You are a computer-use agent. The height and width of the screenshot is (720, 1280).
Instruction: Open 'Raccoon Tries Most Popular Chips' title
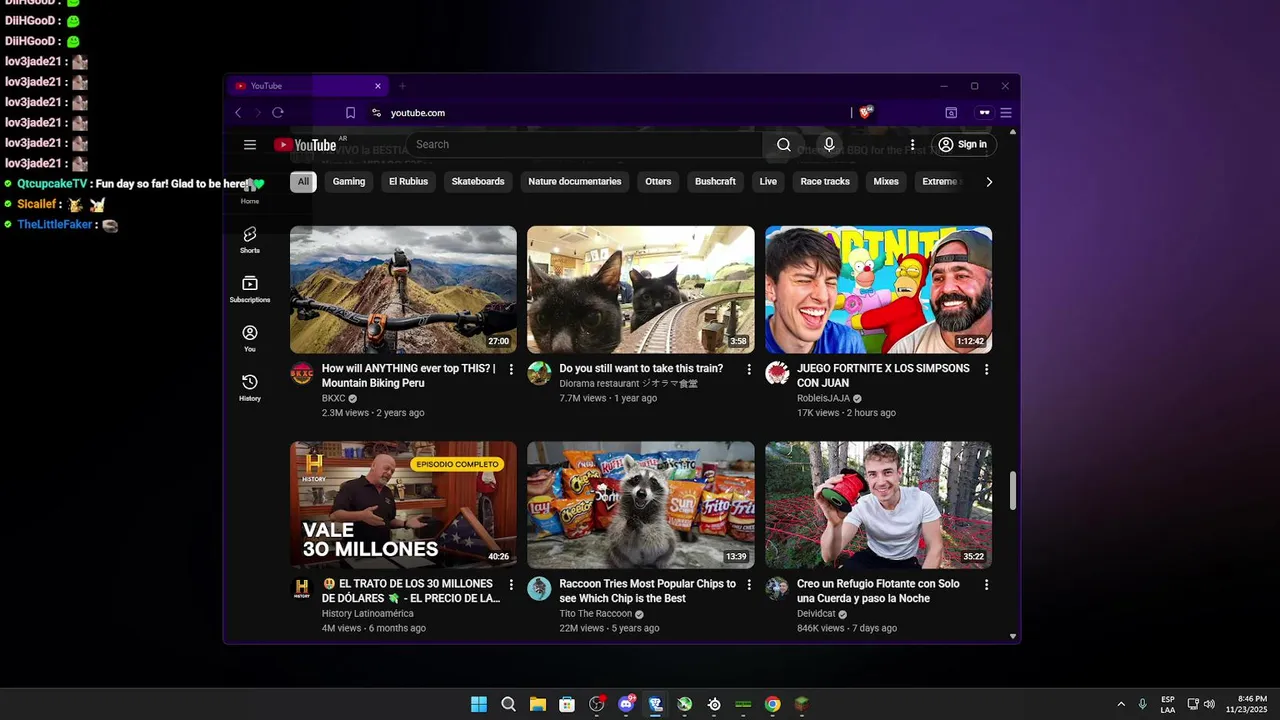pyautogui.click(x=647, y=591)
